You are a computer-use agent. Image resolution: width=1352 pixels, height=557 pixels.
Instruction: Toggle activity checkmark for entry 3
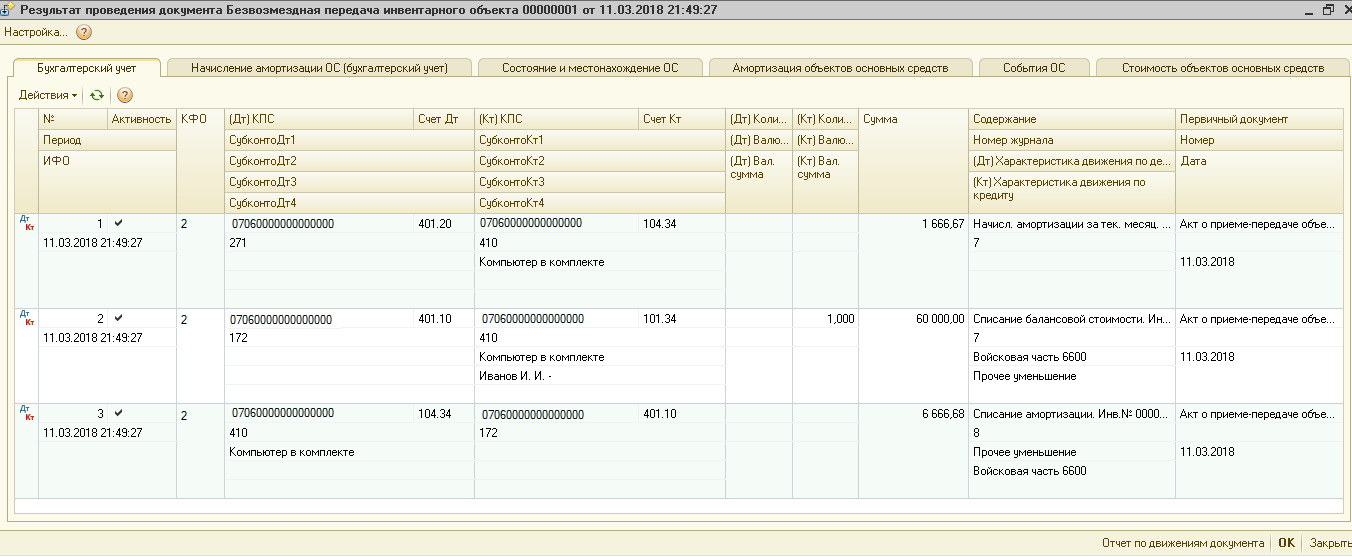coord(119,413)
